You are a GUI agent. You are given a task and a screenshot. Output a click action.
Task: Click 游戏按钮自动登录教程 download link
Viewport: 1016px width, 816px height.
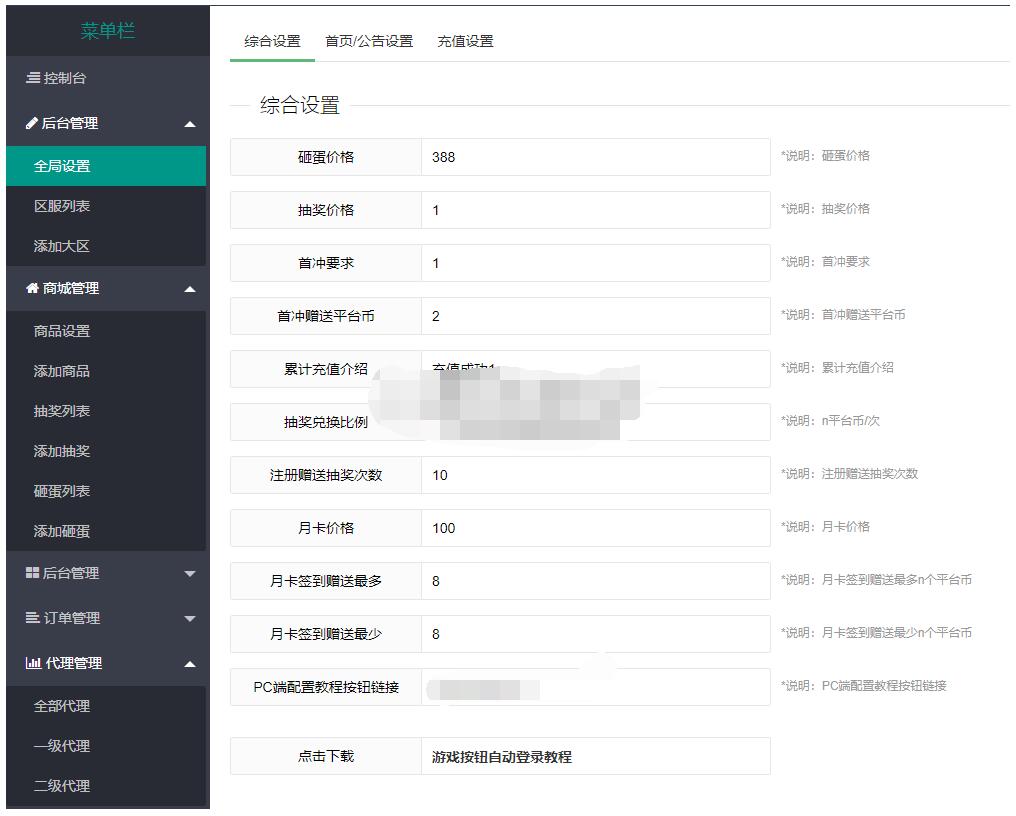(501, 757)
